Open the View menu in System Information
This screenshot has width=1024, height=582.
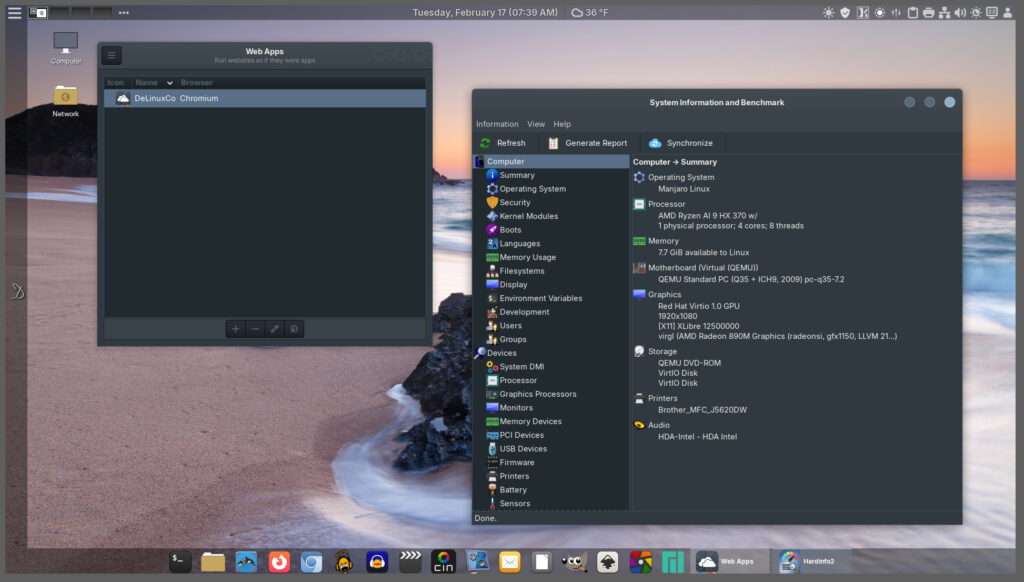[x=536, y=123]
